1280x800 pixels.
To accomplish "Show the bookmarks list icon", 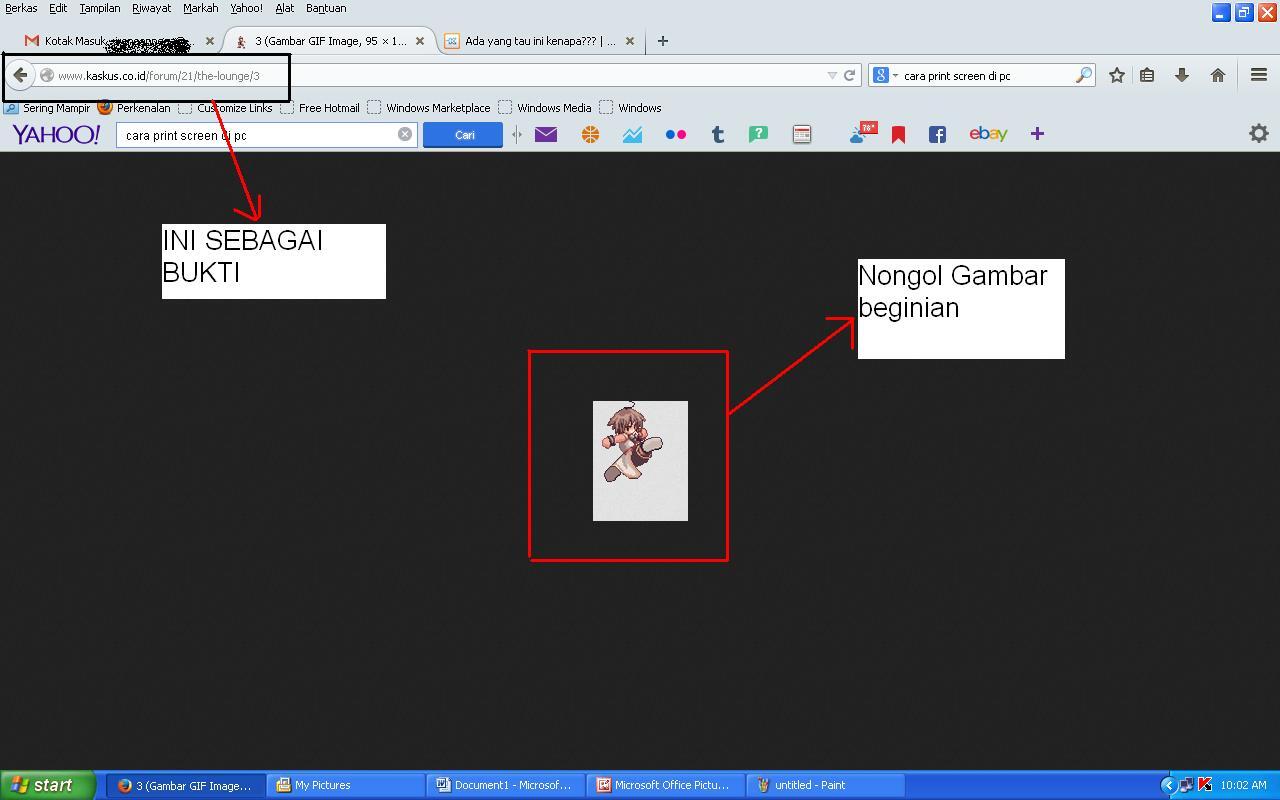I will (1147, 75).
